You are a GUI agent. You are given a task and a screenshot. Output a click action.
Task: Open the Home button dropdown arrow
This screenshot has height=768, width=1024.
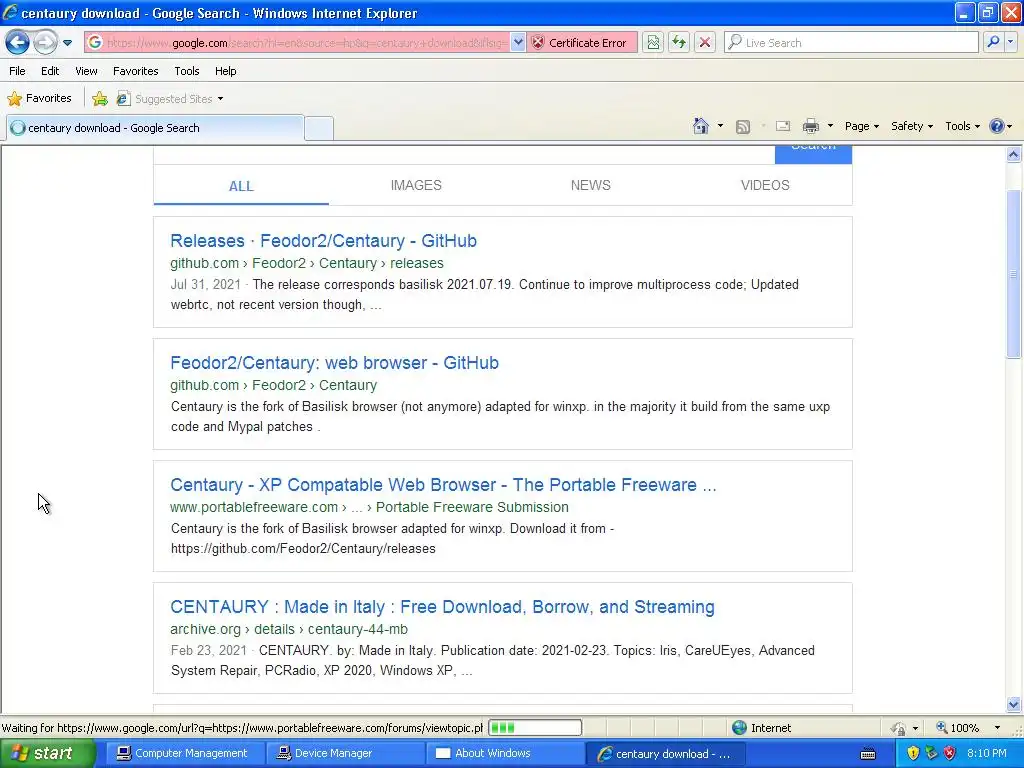click(x=720, y=126)
